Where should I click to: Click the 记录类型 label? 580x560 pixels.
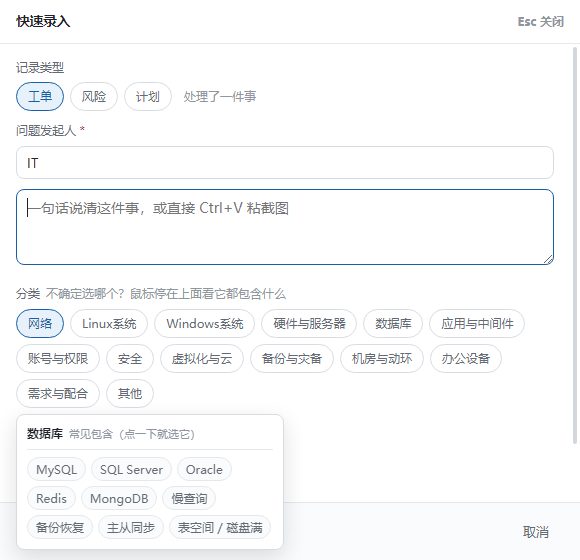[x=40, y=67]
